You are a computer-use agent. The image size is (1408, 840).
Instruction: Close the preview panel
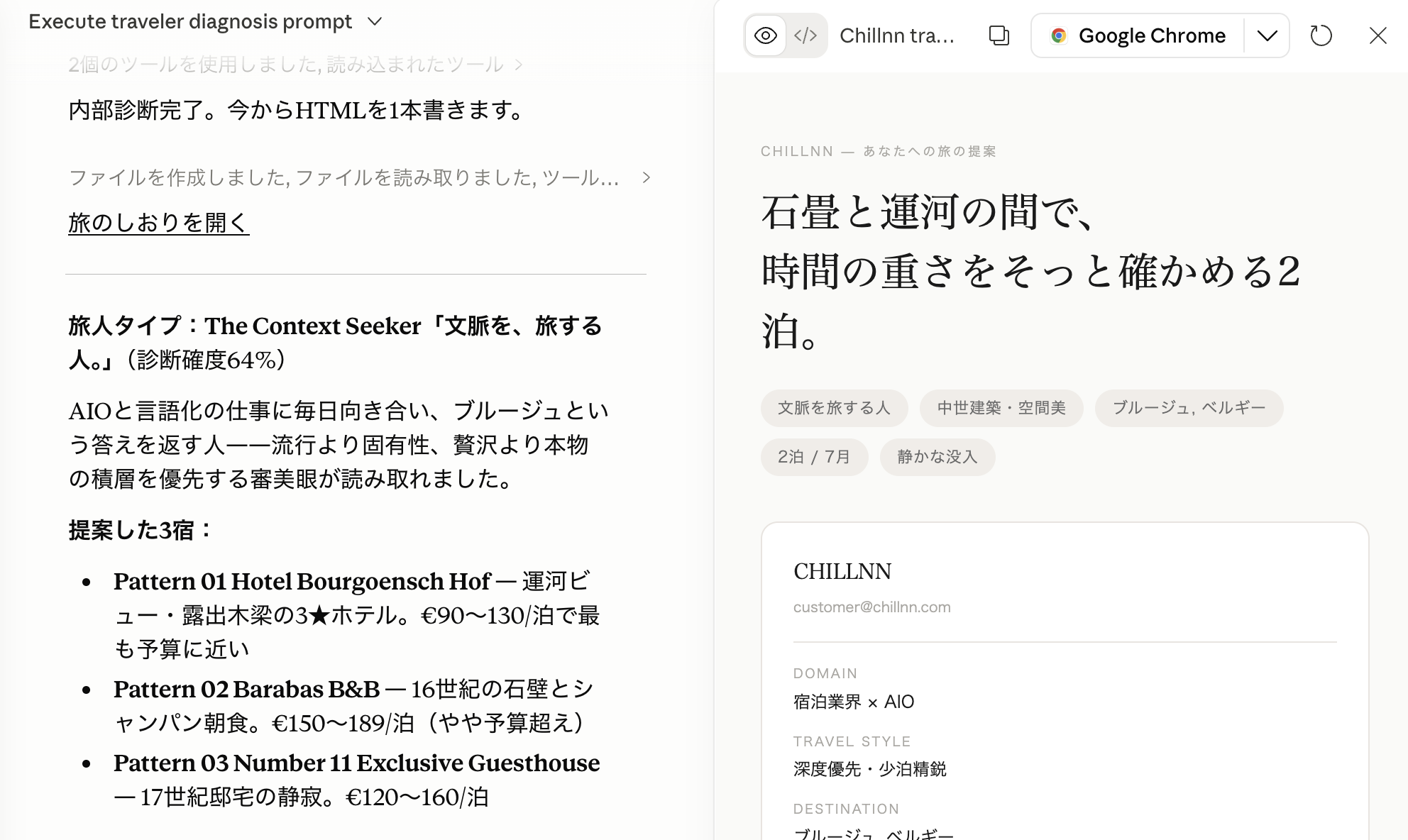pyautogui.click(x=1377, y=35)
